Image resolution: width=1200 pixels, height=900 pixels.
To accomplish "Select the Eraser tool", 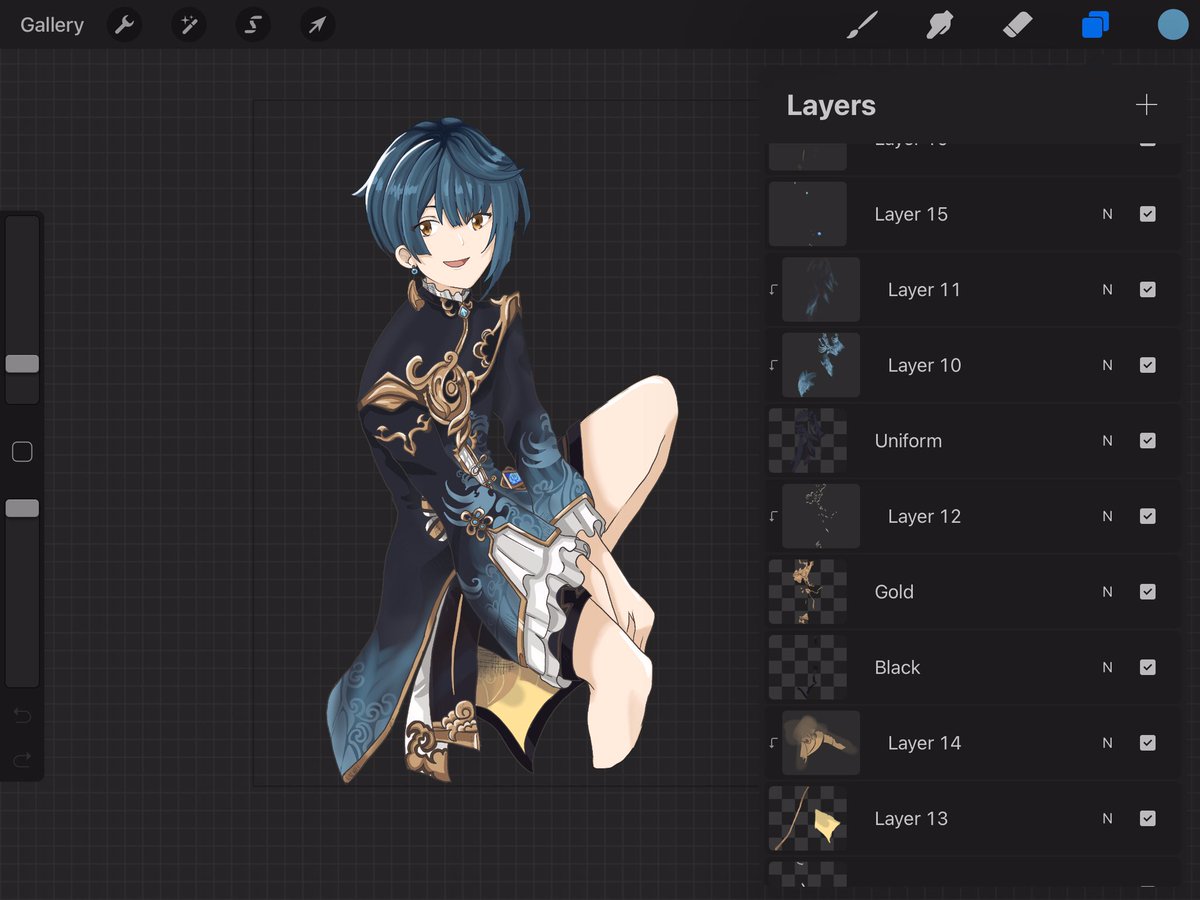I will click(1017, 25).
